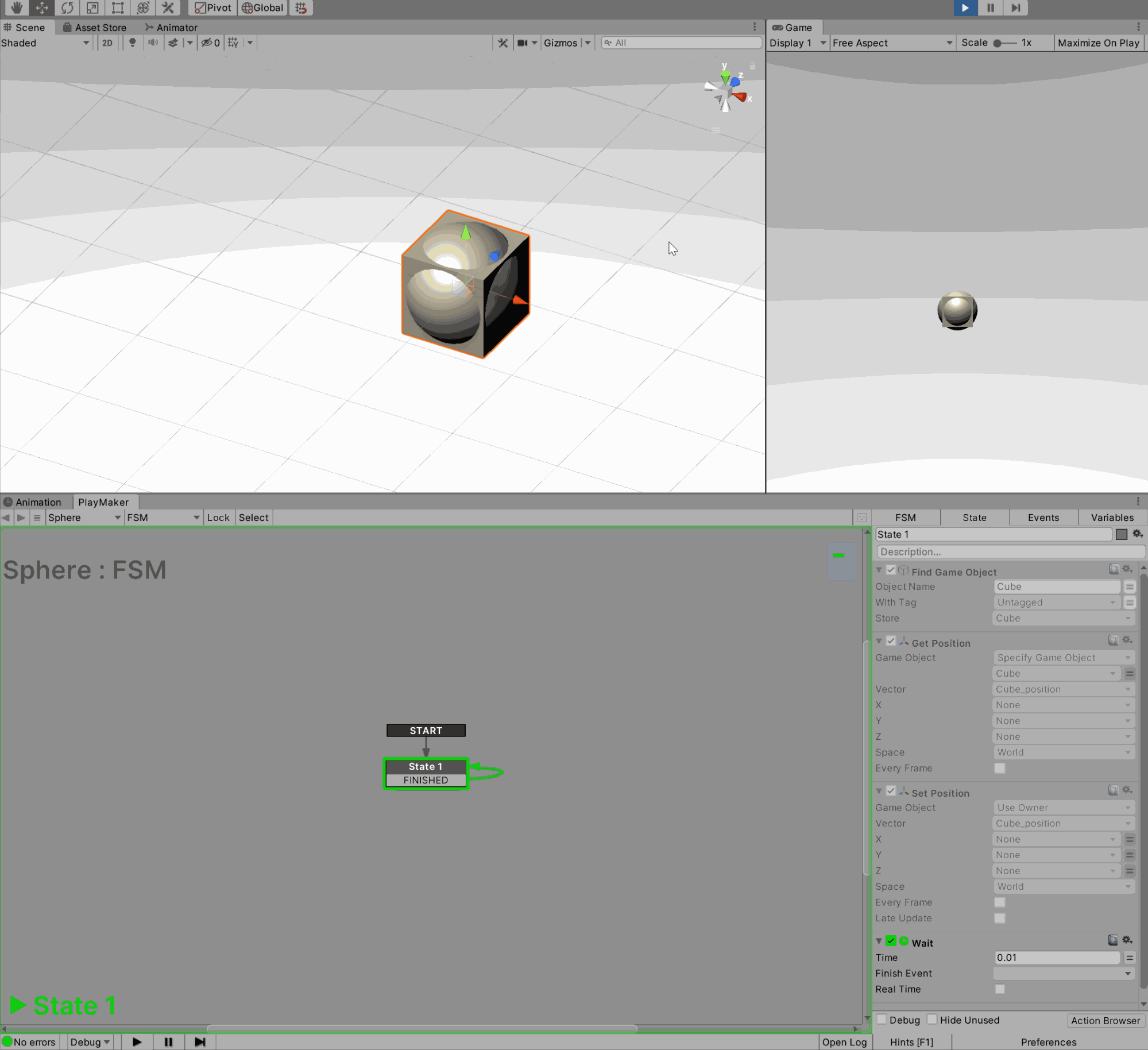The image size is (1148, 1050).
Task: Collapse the Wait action
Action: click(879, 941)
